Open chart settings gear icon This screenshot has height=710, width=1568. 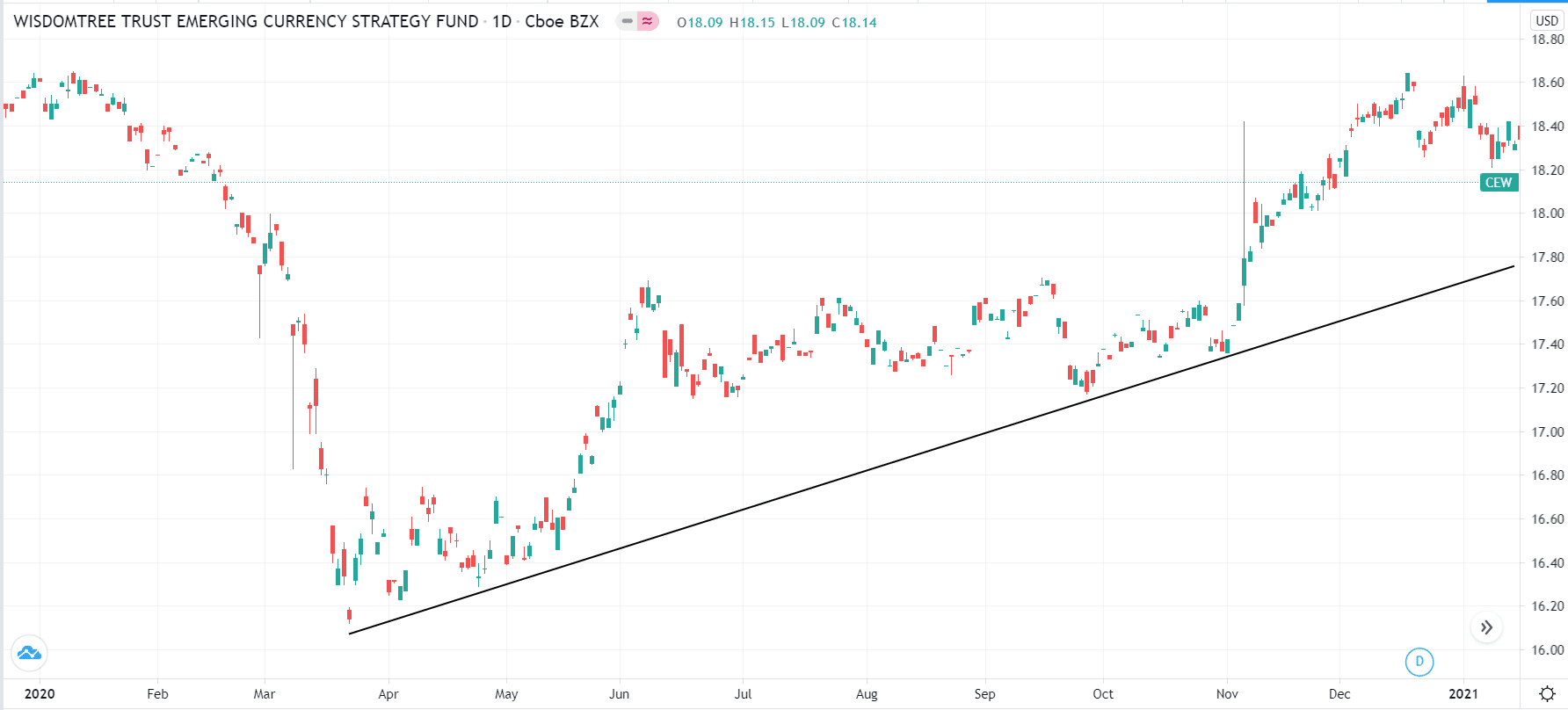point(1547,694)
